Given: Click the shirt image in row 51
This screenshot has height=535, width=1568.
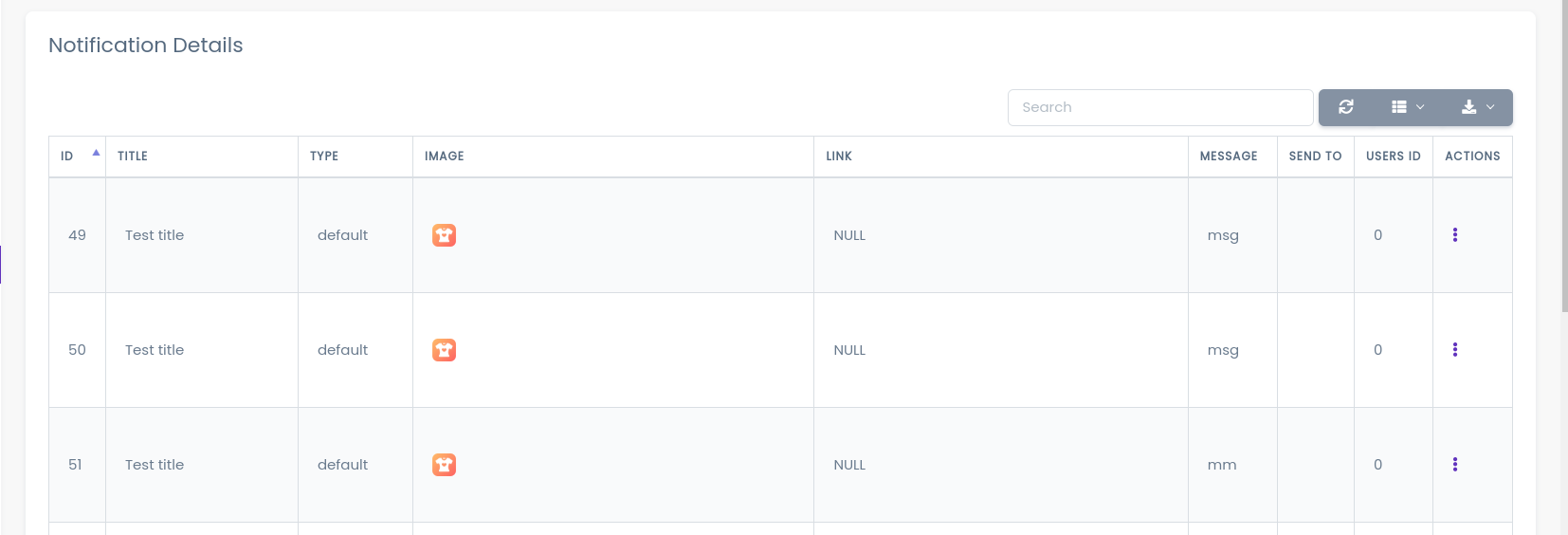Looking at the screenshot, I should coord(444,465).
